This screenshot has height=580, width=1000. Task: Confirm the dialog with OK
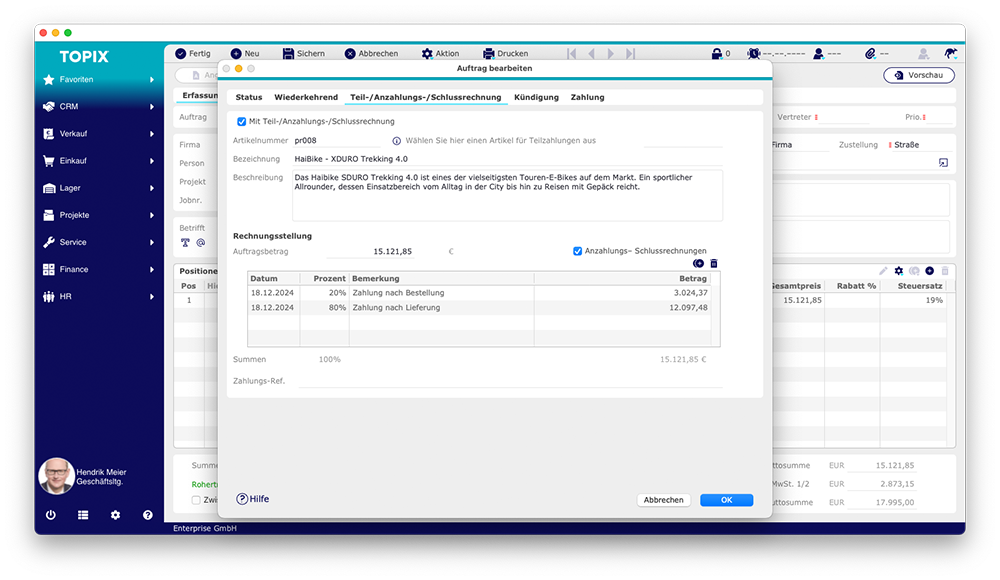(726, 500)
